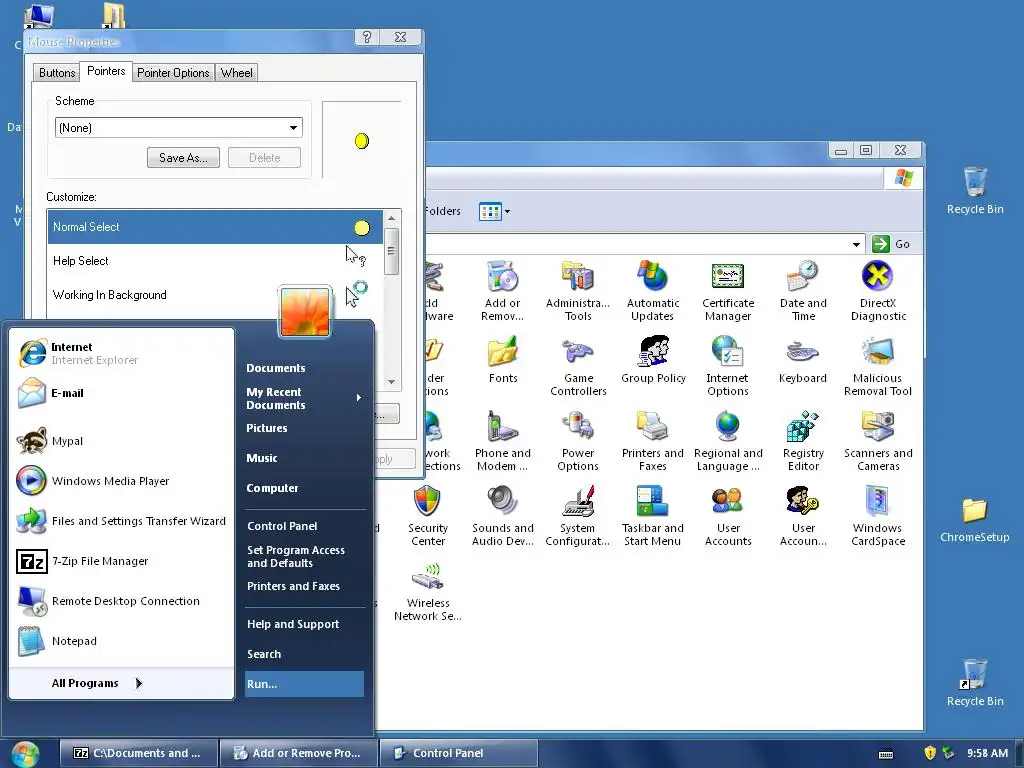Open ChromeSetup folder on desktop
This screenshot has height=768, width=1024.
[x=974, y=520]
